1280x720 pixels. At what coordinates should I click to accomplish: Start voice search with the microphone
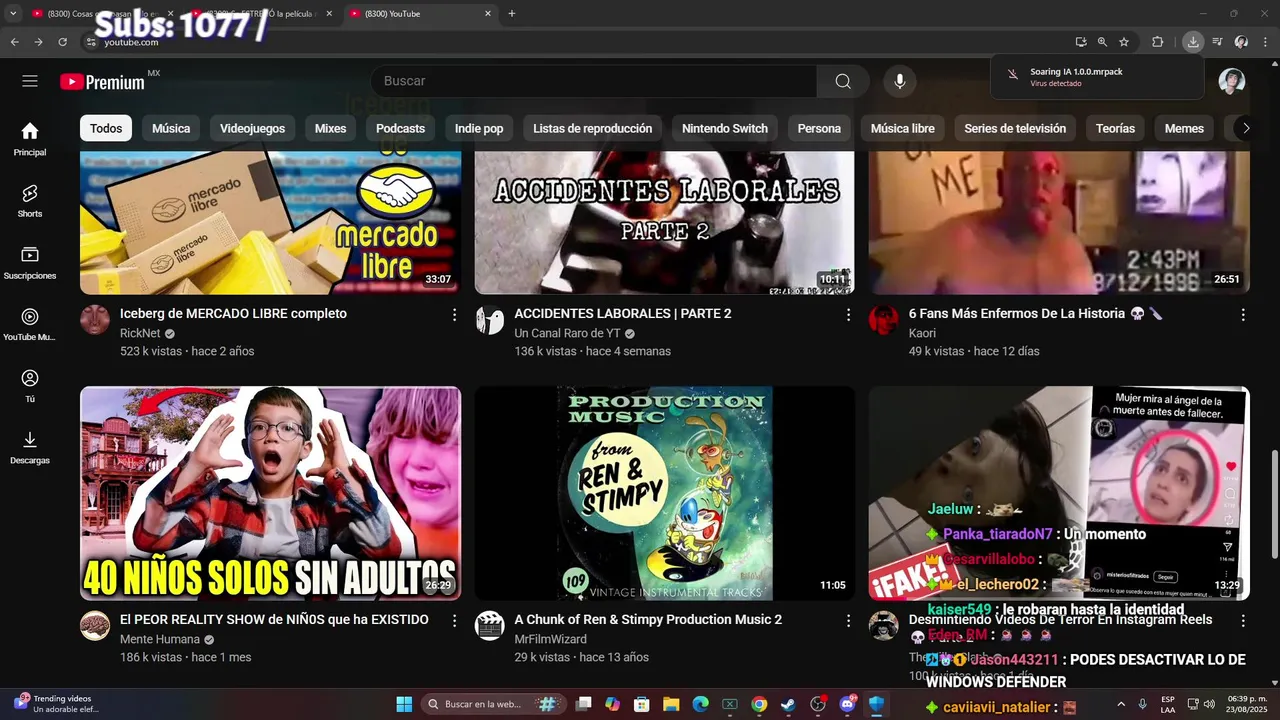(900, 81)
